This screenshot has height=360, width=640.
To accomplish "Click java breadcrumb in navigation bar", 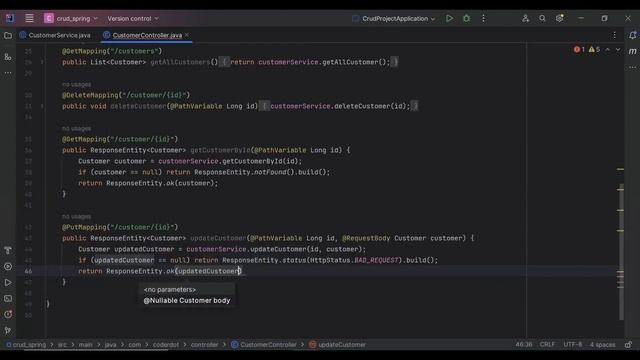I will pyautogui.click(x=111, y=344).
